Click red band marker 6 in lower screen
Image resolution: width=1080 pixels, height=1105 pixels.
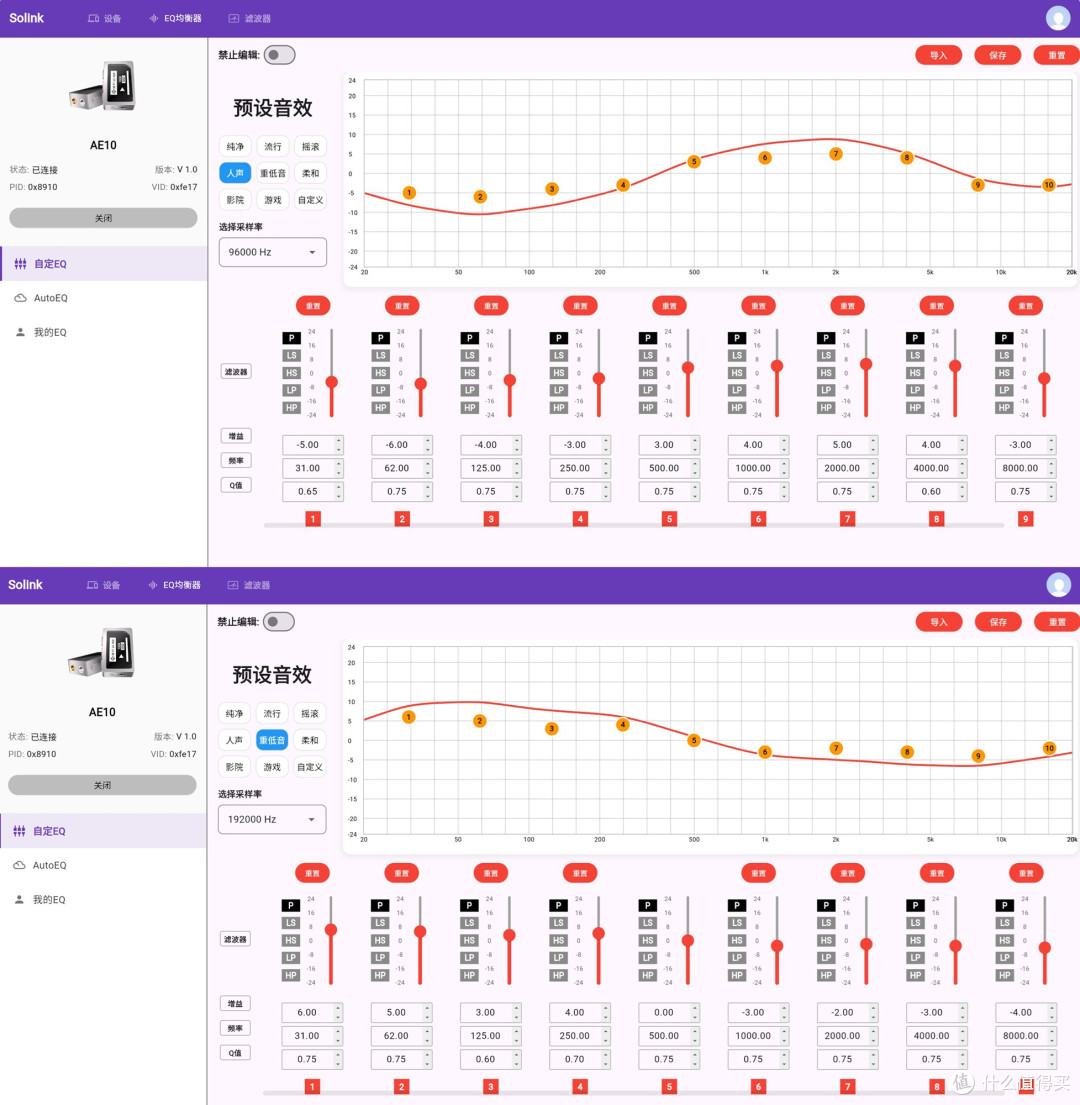(758, 1087)
